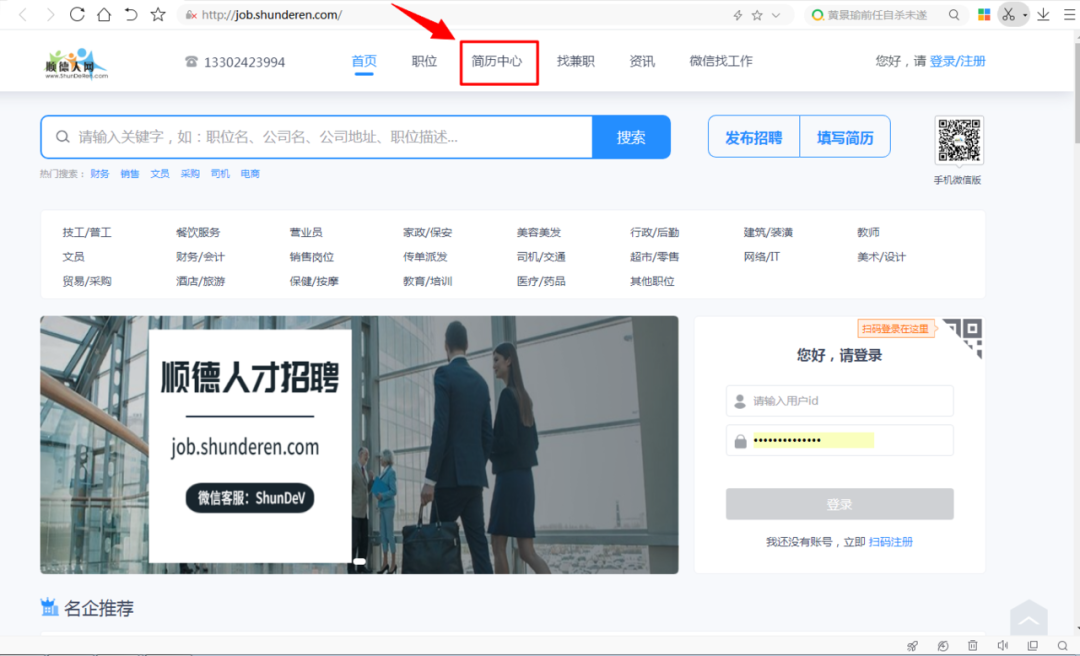
Task: Select job category 司机/交通
Action: (541, 256)
